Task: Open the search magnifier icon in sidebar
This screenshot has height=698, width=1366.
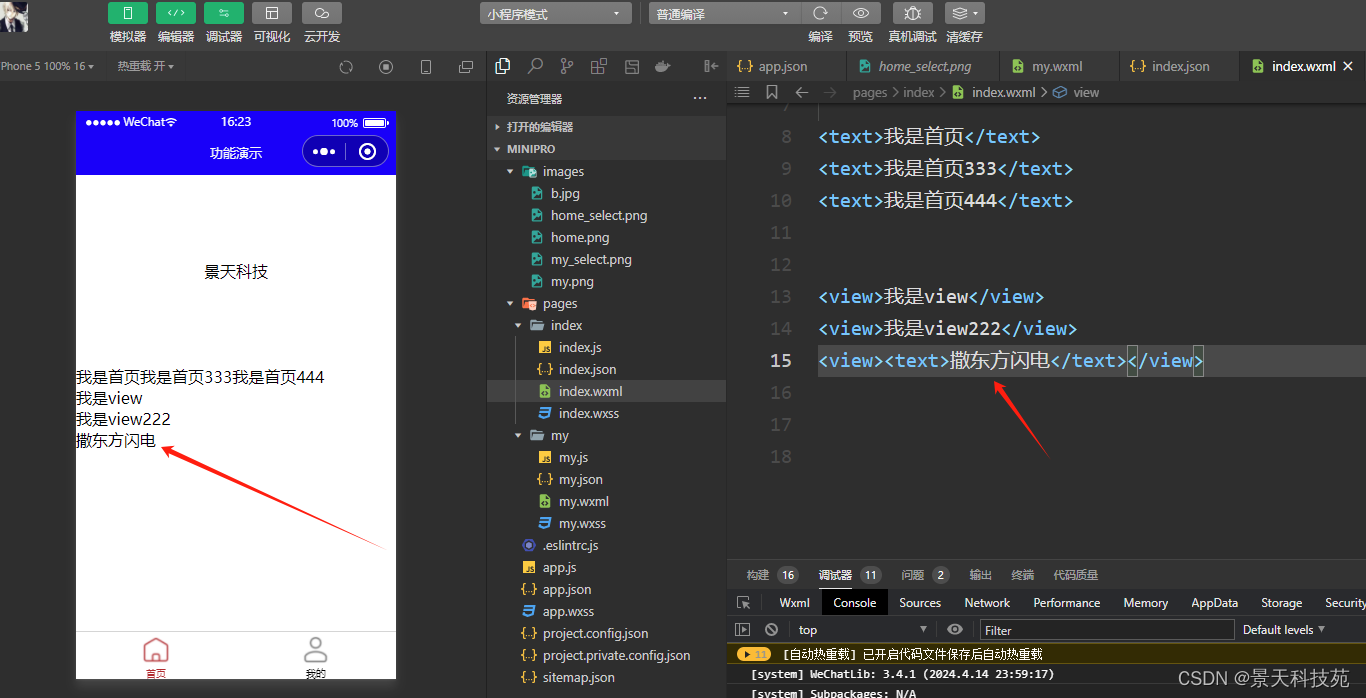Action: (535, 66)
